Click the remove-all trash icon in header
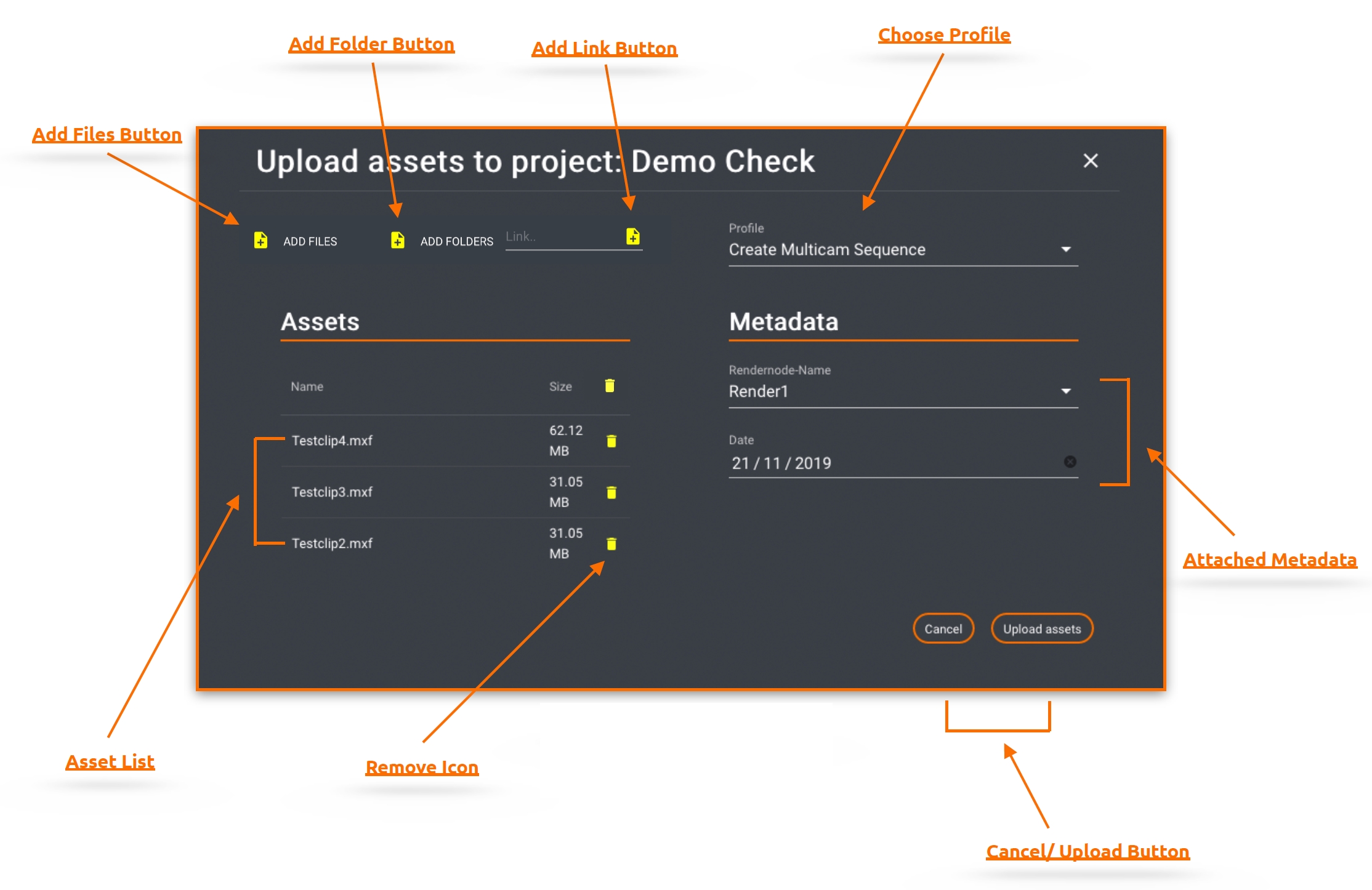The image size is (1372, 890). pos(610,385)
